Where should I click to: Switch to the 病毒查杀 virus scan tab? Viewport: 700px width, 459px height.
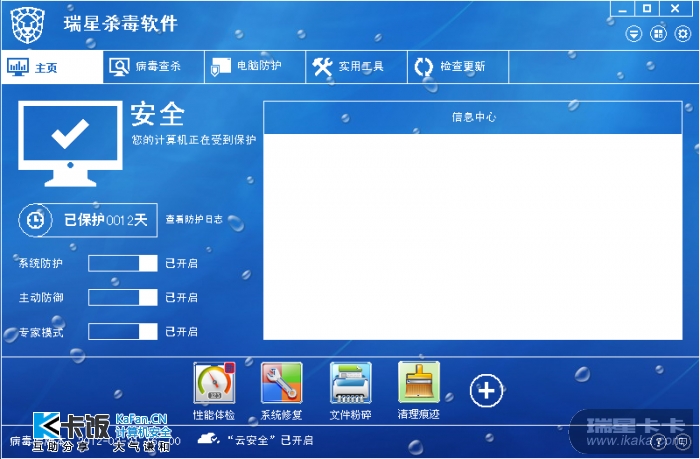154,67
